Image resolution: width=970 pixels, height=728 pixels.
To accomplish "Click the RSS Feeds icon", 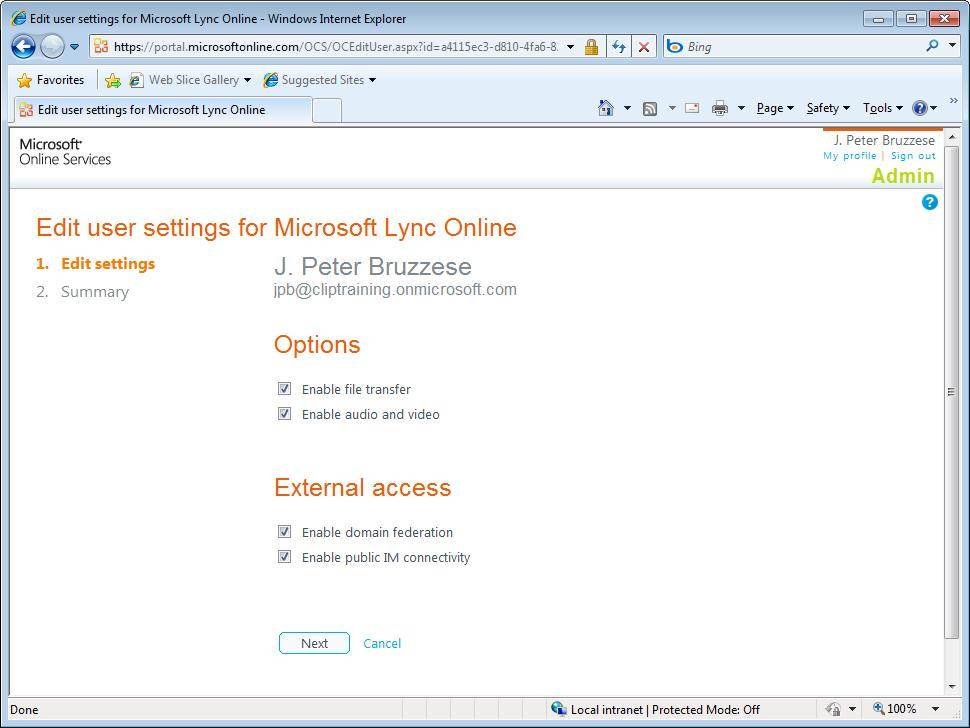I will point(650,109).
